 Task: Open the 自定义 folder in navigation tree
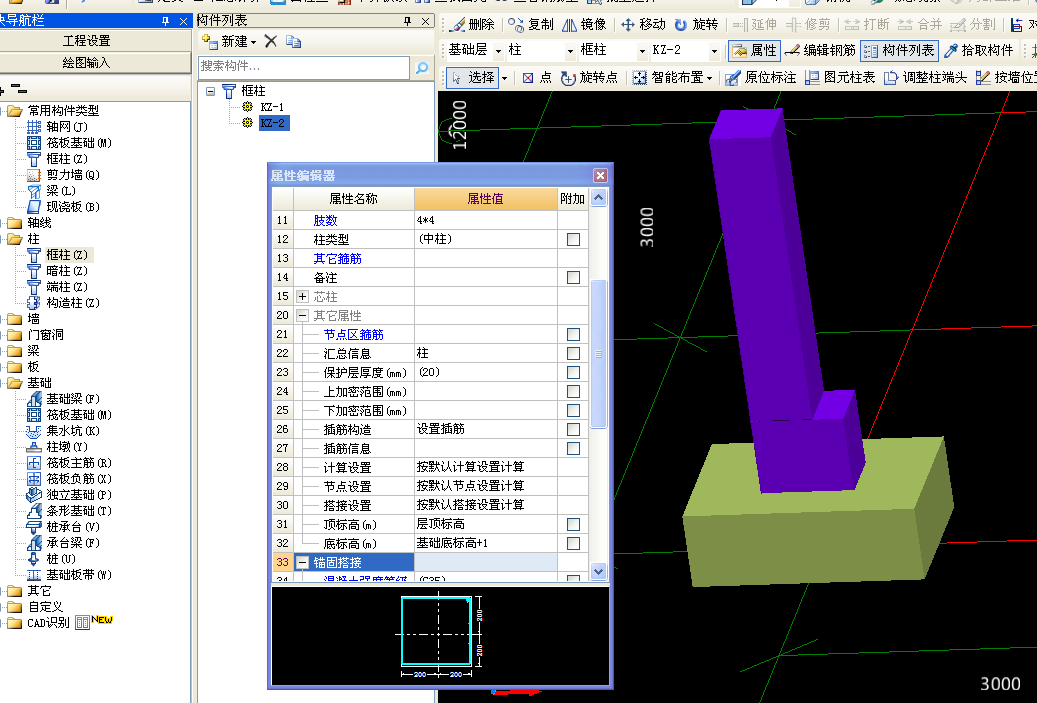[36, 606]
